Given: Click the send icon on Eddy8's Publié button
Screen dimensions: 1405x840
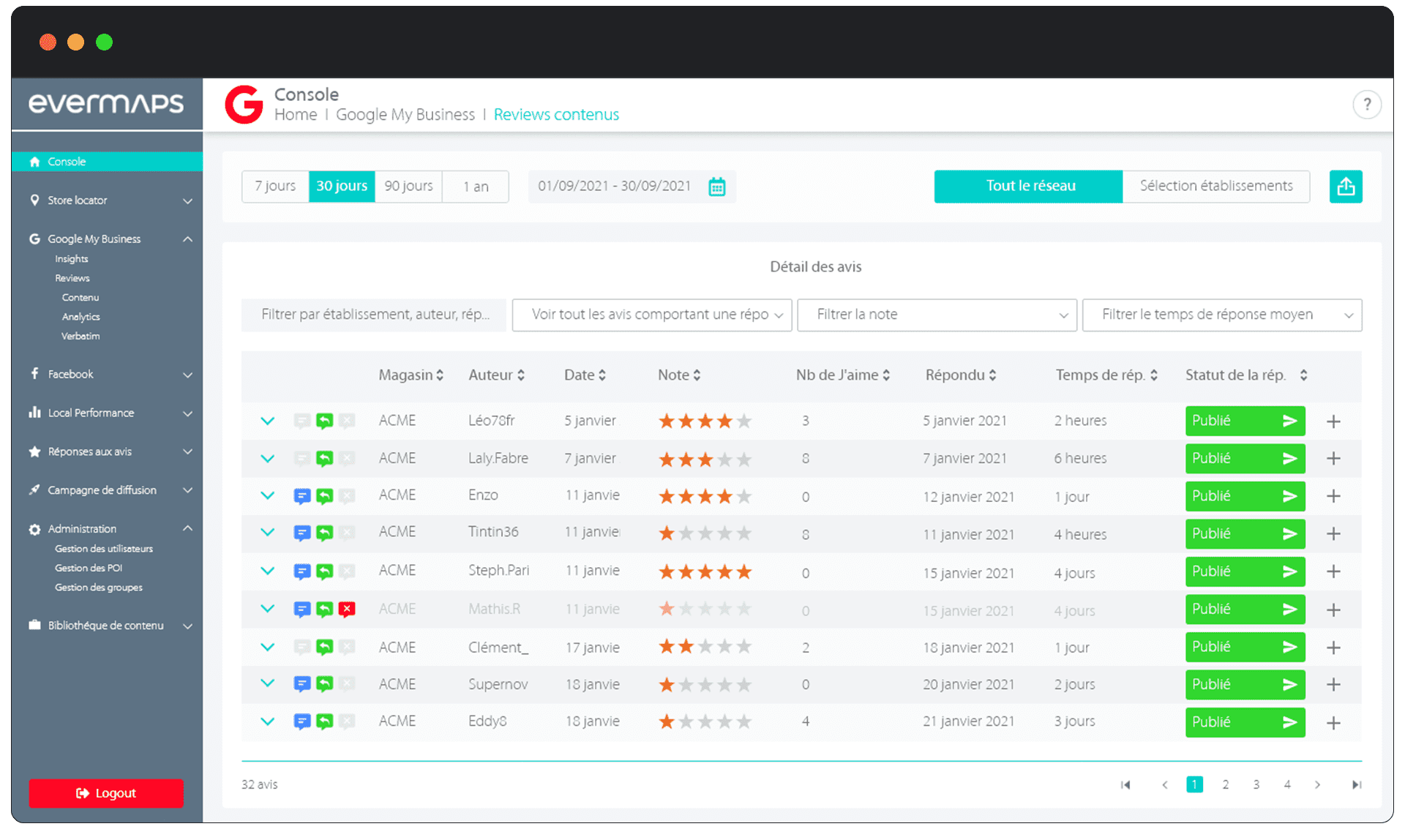Looking at the screenshot, I should coord(1289,722).
